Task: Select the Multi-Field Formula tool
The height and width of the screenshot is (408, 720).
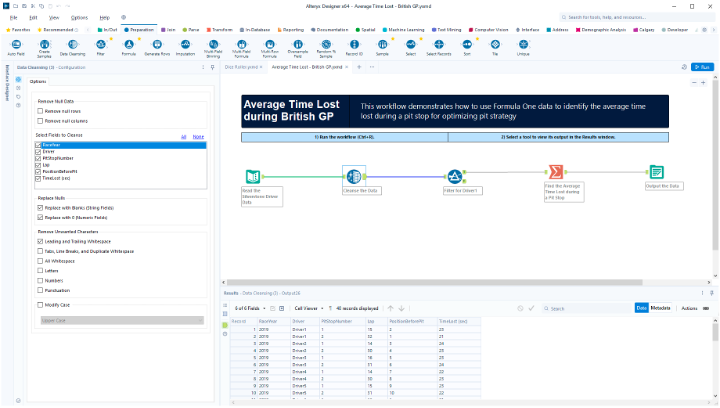Action: pos(242,45)
